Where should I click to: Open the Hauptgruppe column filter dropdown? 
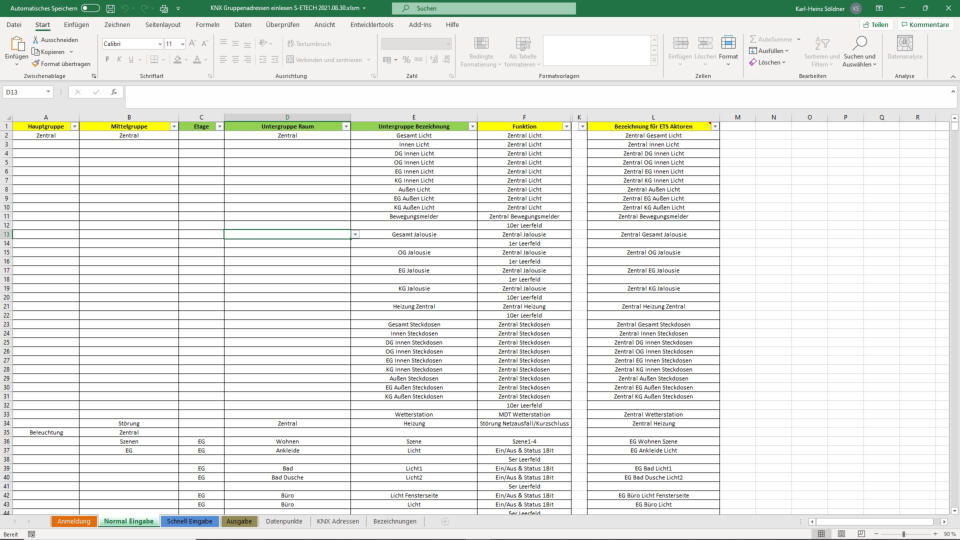tap(74, 126)
